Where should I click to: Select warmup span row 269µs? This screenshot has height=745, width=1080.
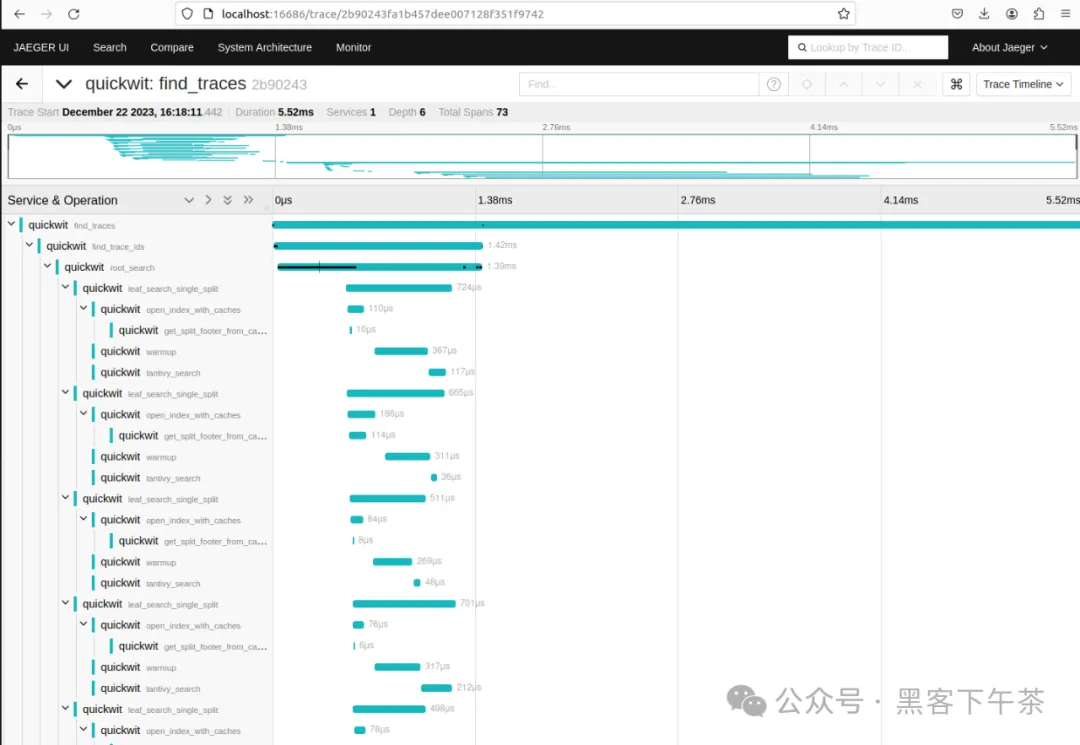tap(138, 562)
